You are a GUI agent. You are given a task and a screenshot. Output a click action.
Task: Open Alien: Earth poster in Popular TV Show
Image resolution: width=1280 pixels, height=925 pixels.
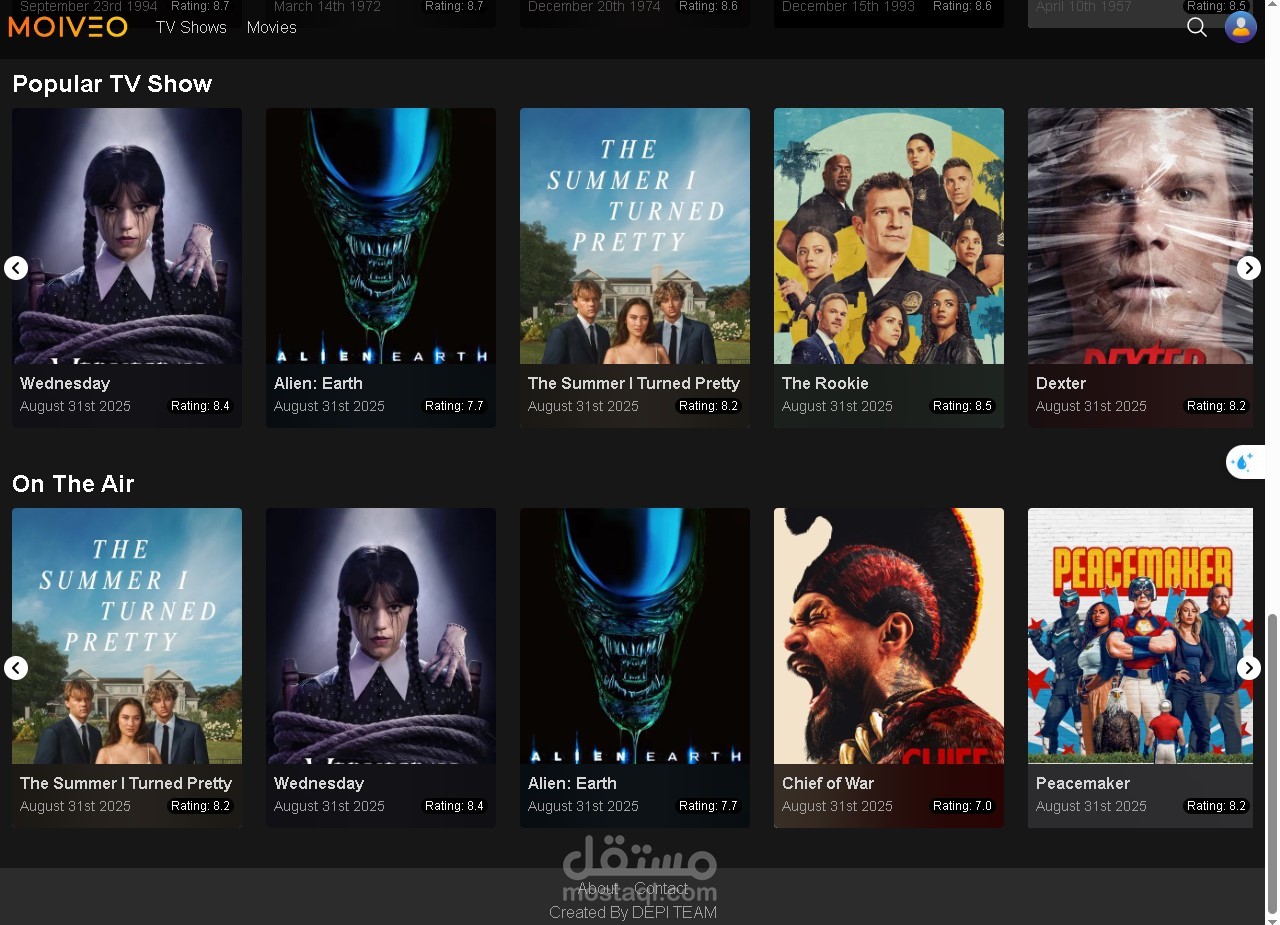[x=381, y=236]
